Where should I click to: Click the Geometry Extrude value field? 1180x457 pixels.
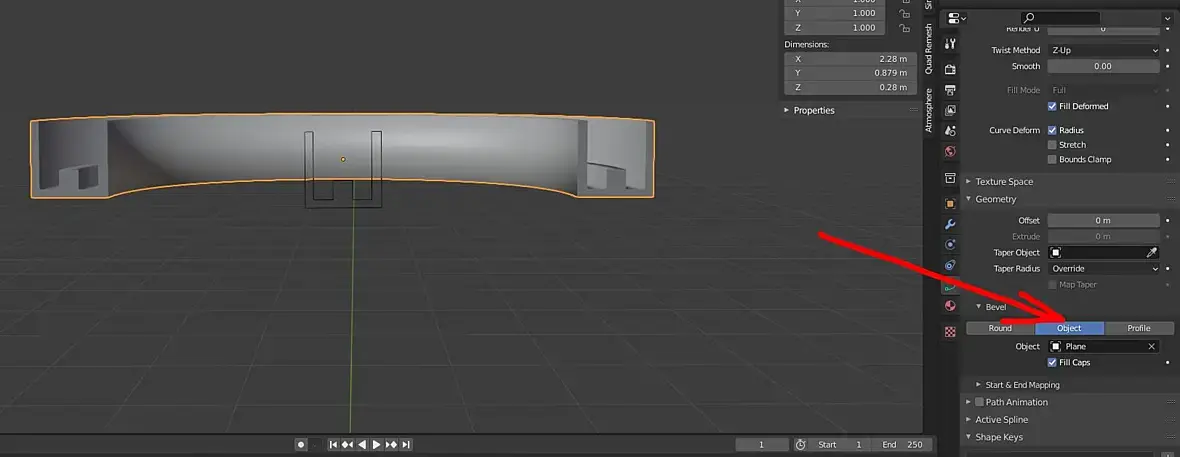(x=1103, y=236)
